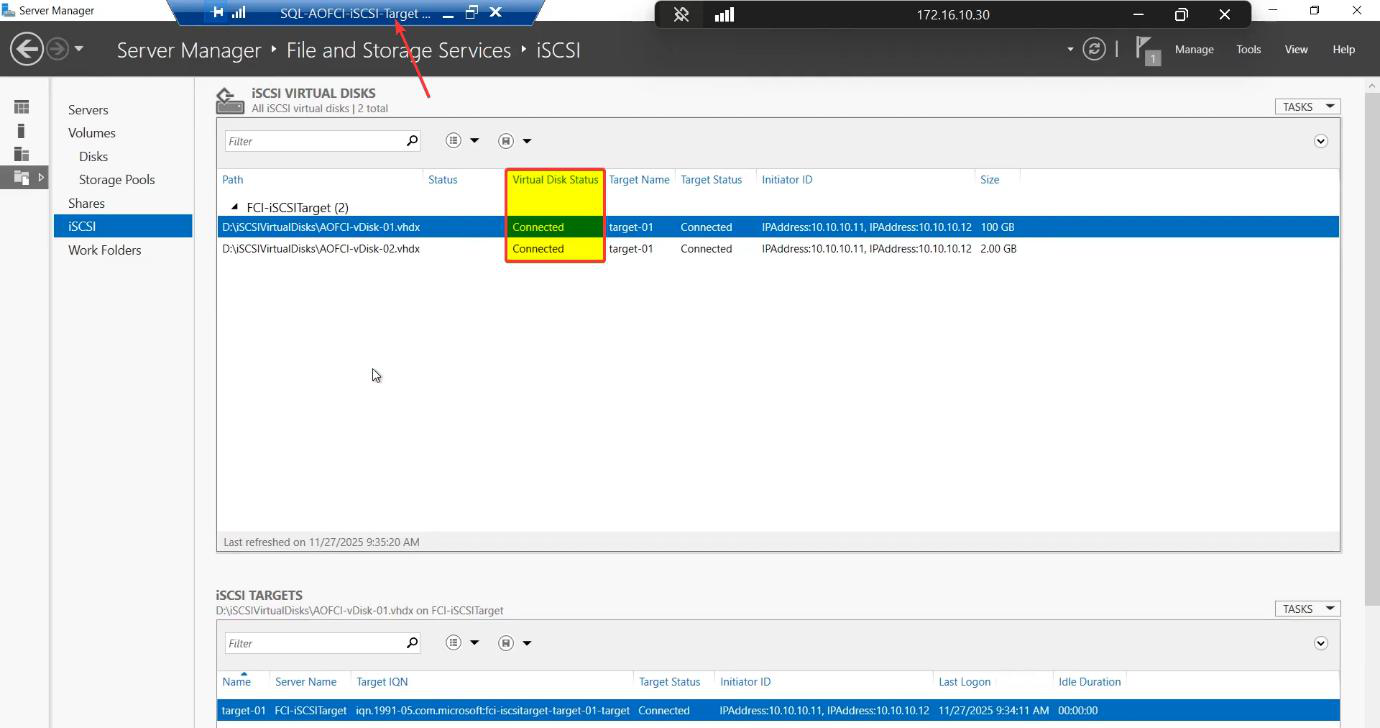Image resolution: width=1380 pixels, height=728 pixels.
Task: Open the Manage menu
Action: pos(1194,49)
